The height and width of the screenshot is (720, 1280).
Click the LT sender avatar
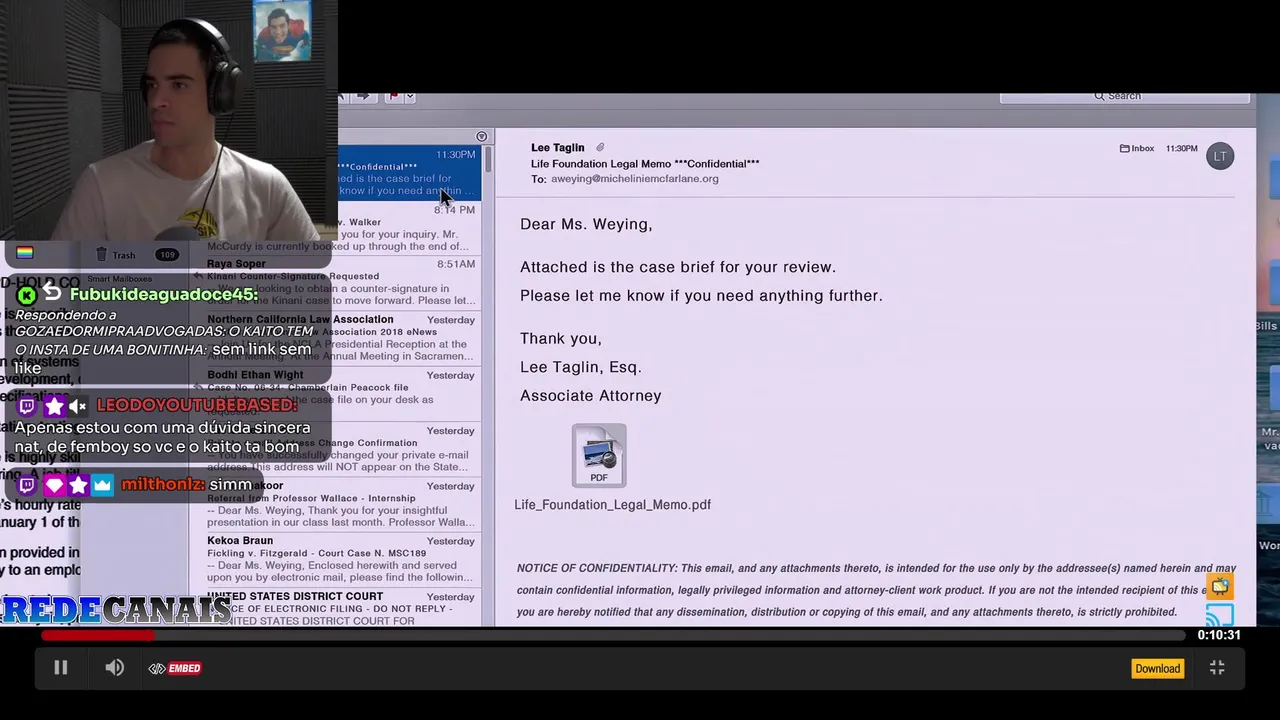[x=1220, y=156]
